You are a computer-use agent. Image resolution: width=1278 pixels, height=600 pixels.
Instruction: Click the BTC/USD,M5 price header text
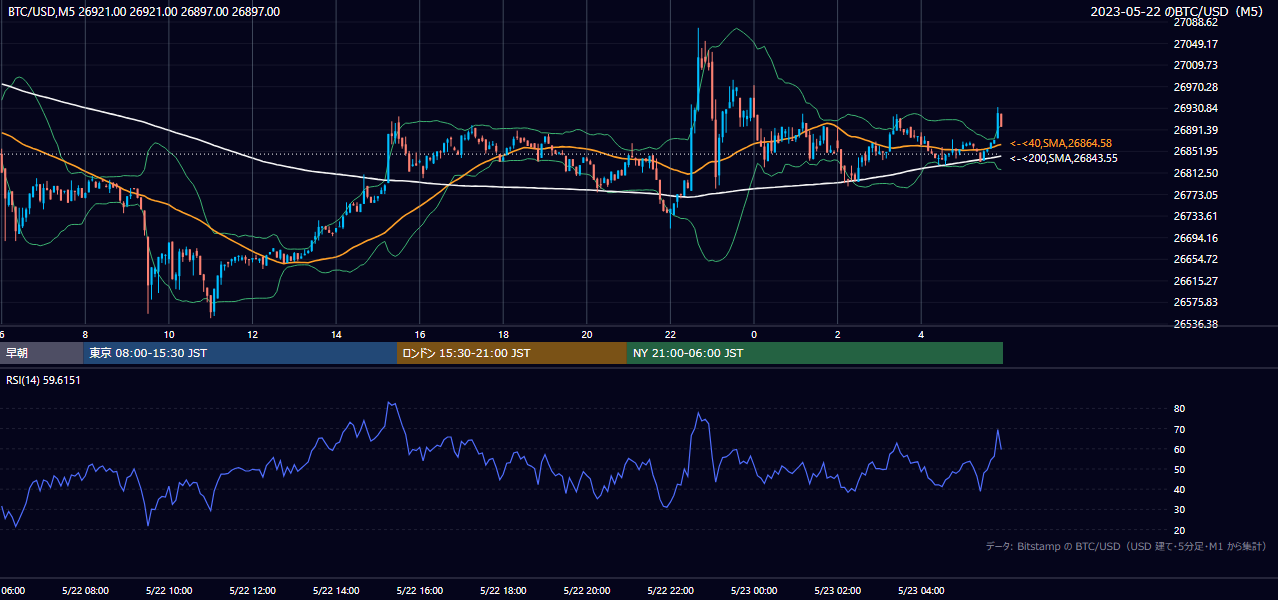tap(144, 12)
